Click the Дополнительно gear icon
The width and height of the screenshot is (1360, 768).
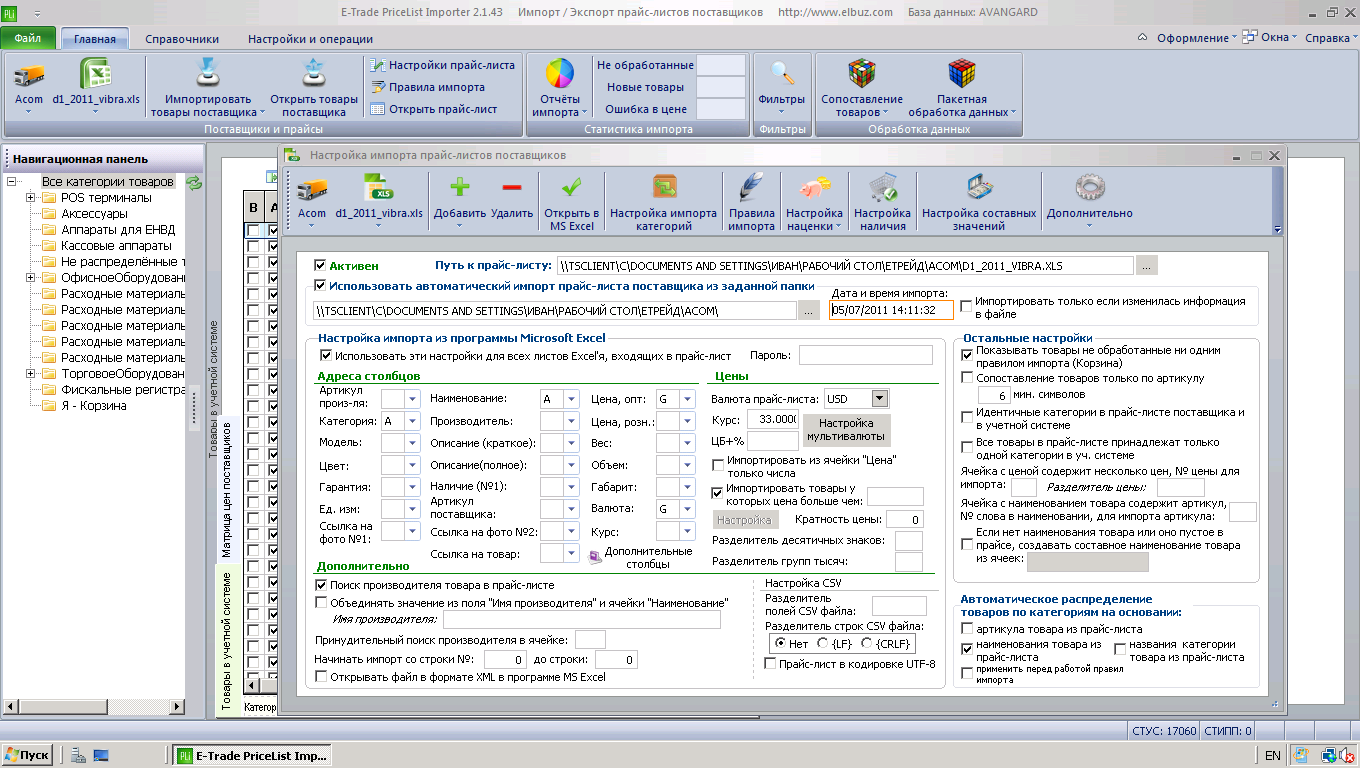pos(1089,189)
